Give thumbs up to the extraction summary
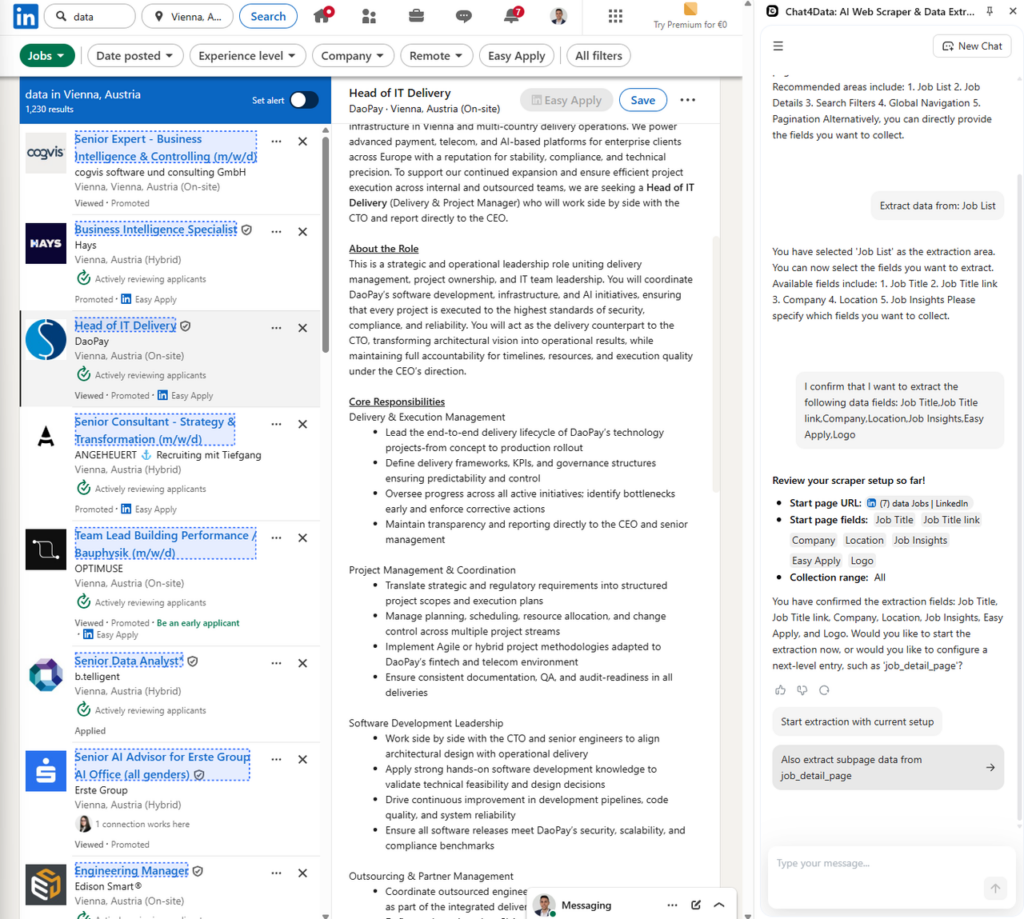Image resolution: width=1024 pixels, height=919 pixels. [x=779, y=690]
